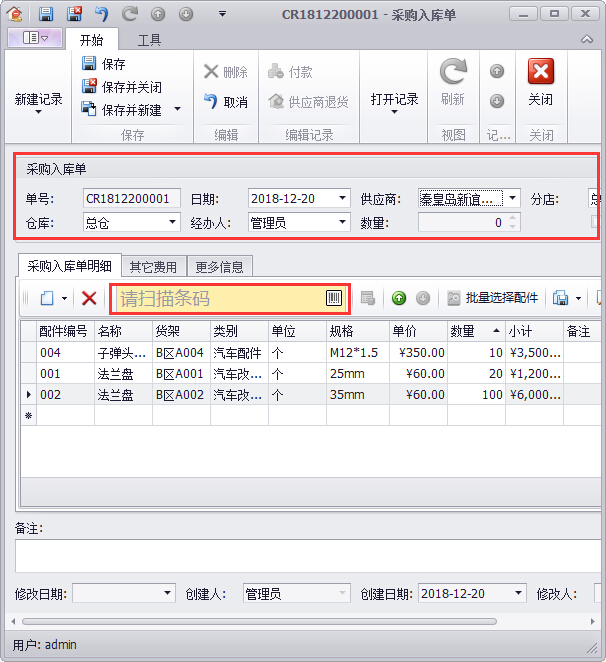Open the warehouse (仓库) dropdown
Image resolution: width=606 pixels, height=662 pixels.
click(x=173, y=222)
